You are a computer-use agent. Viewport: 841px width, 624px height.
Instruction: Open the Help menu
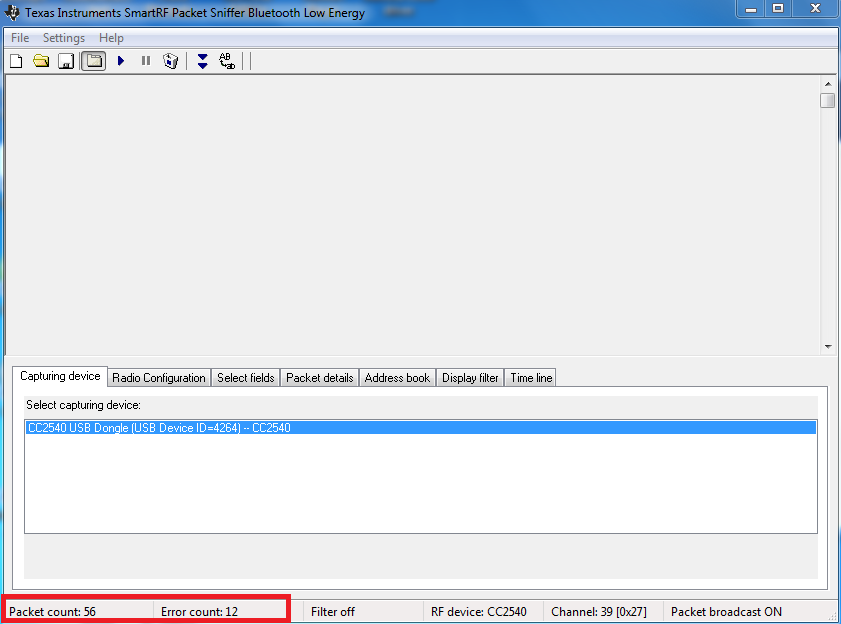pos(111,38)
